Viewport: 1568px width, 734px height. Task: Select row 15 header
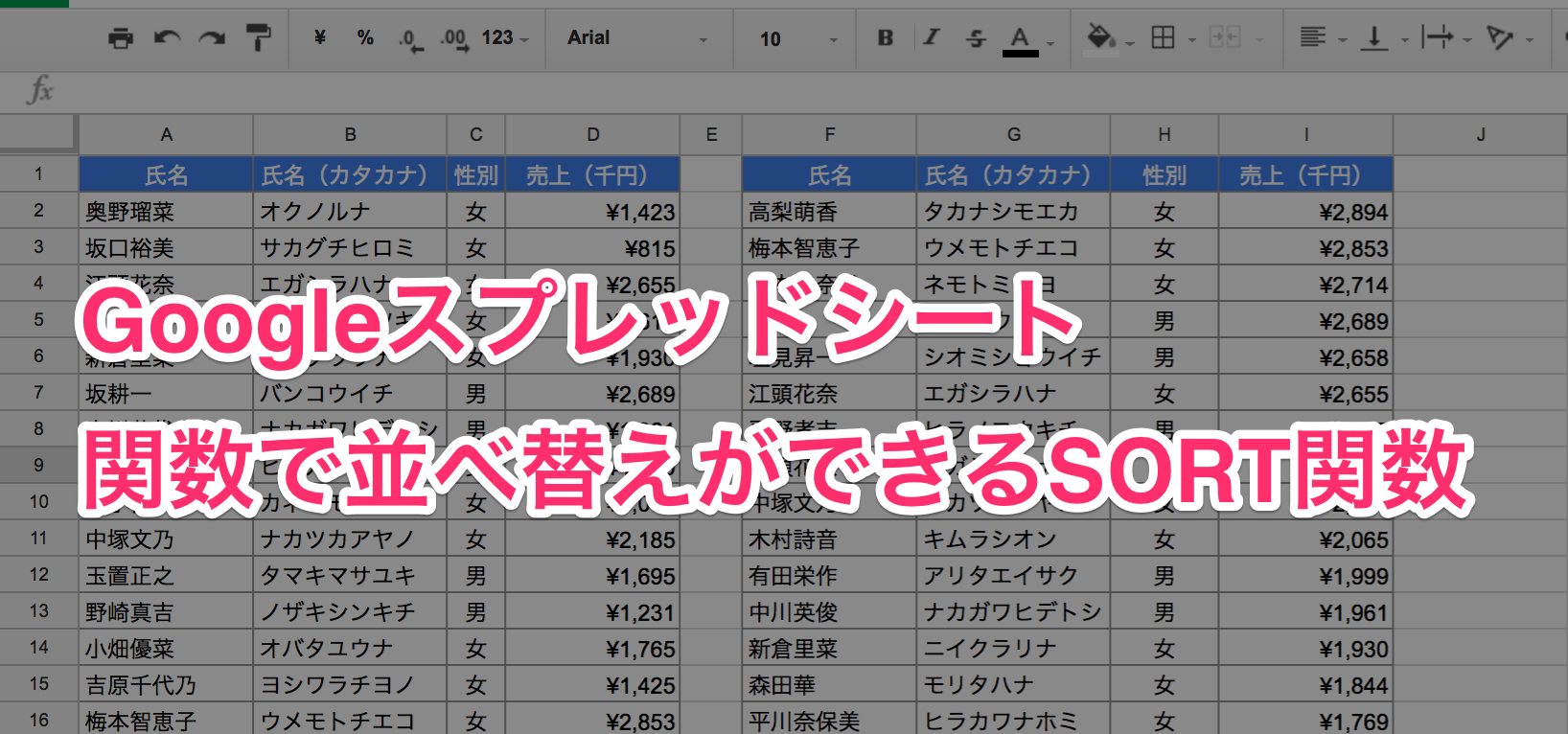pyautogui.click(x=38, y=684)
